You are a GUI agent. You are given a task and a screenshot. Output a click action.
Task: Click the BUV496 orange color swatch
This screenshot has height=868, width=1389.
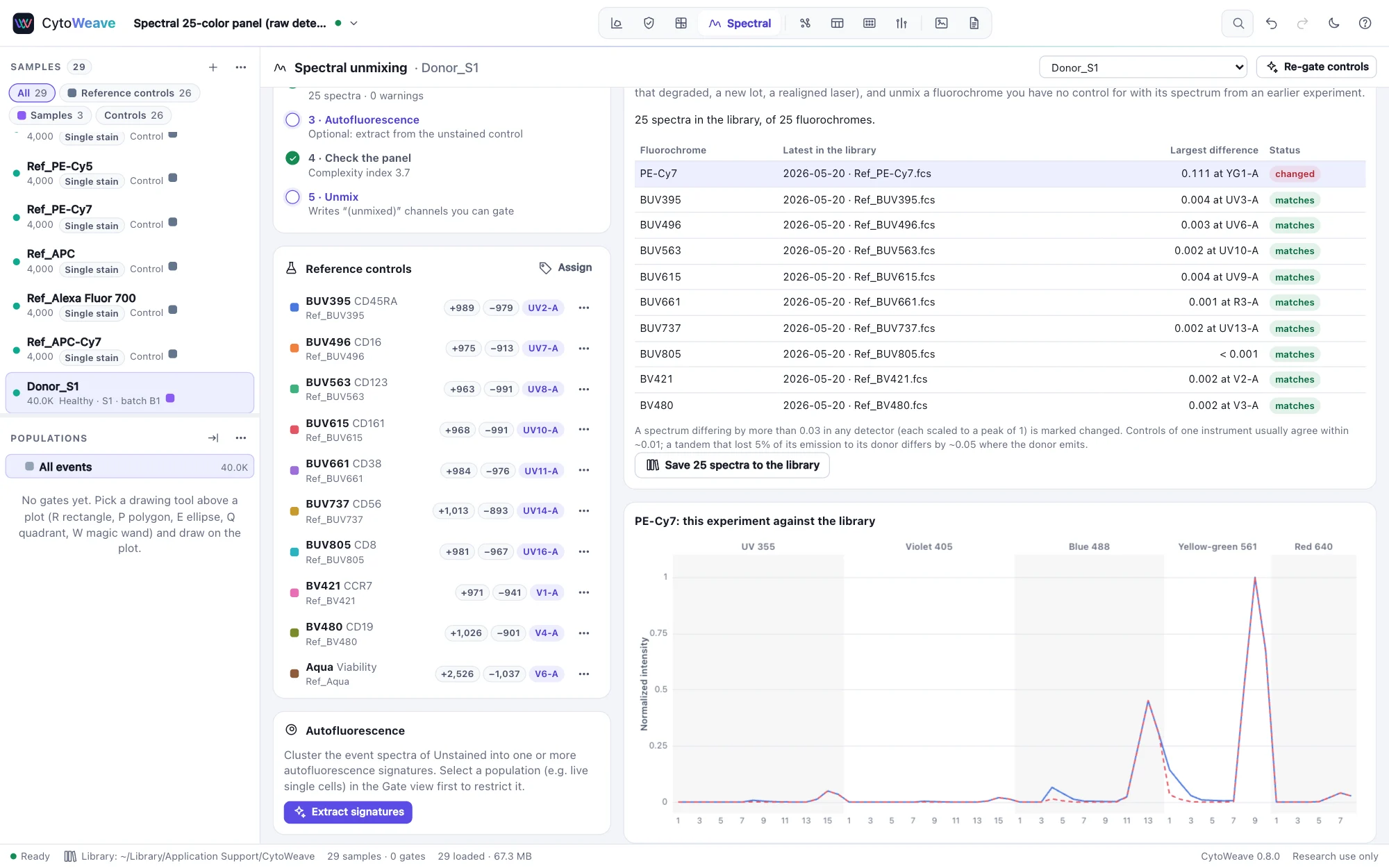(294, 348)
